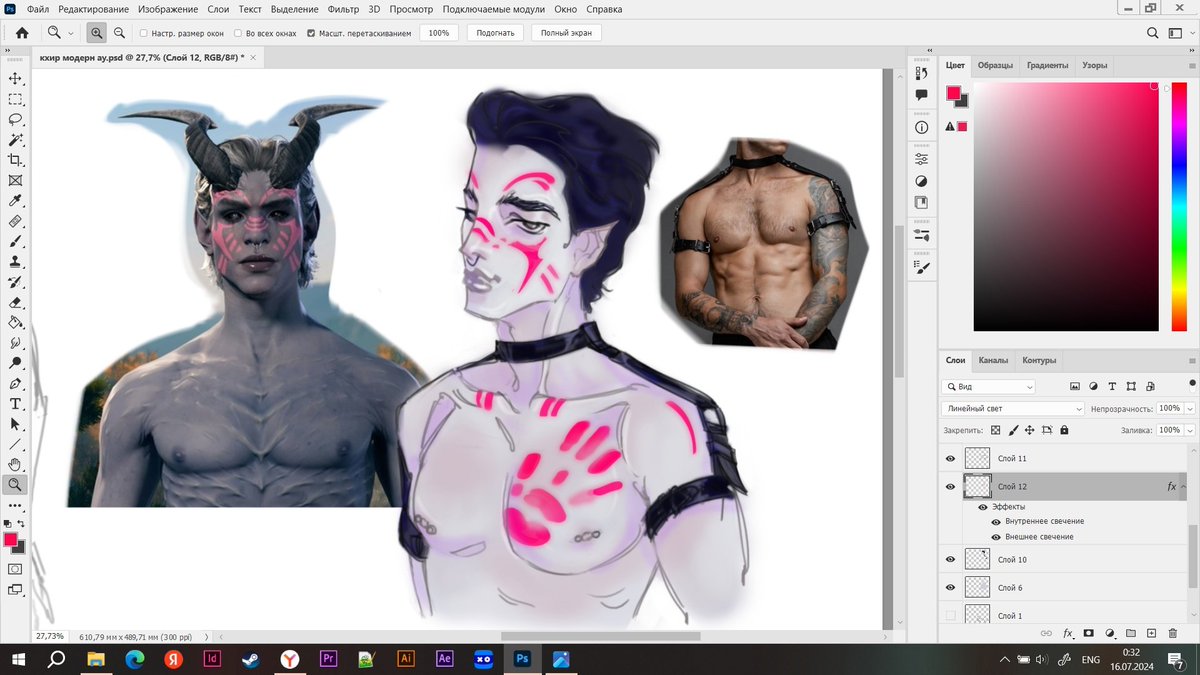1200x675 pixels.
Task: Hide the Слой 11 layer
Action: point(951,458)
